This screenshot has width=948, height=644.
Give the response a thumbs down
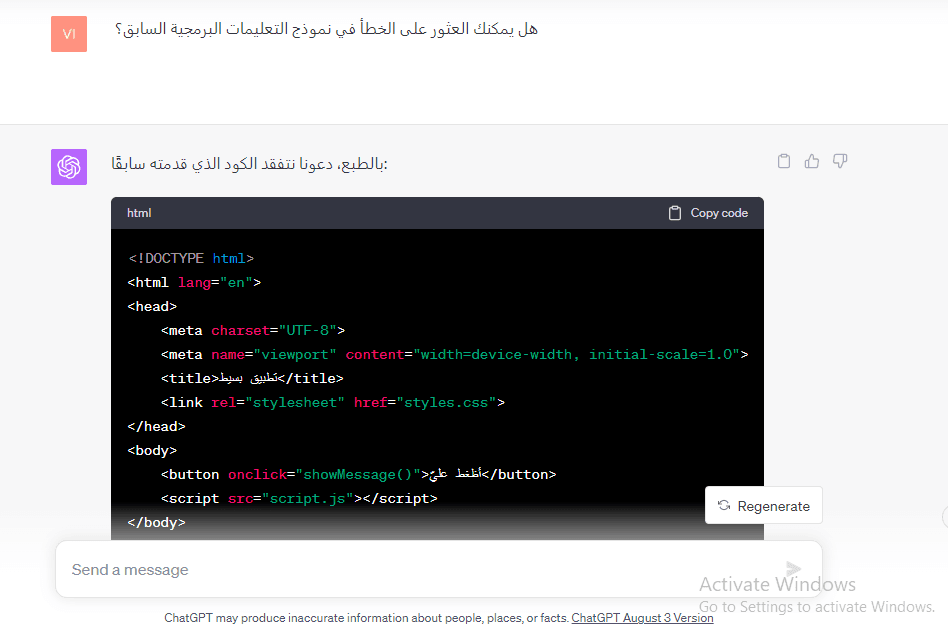(840, 161)
